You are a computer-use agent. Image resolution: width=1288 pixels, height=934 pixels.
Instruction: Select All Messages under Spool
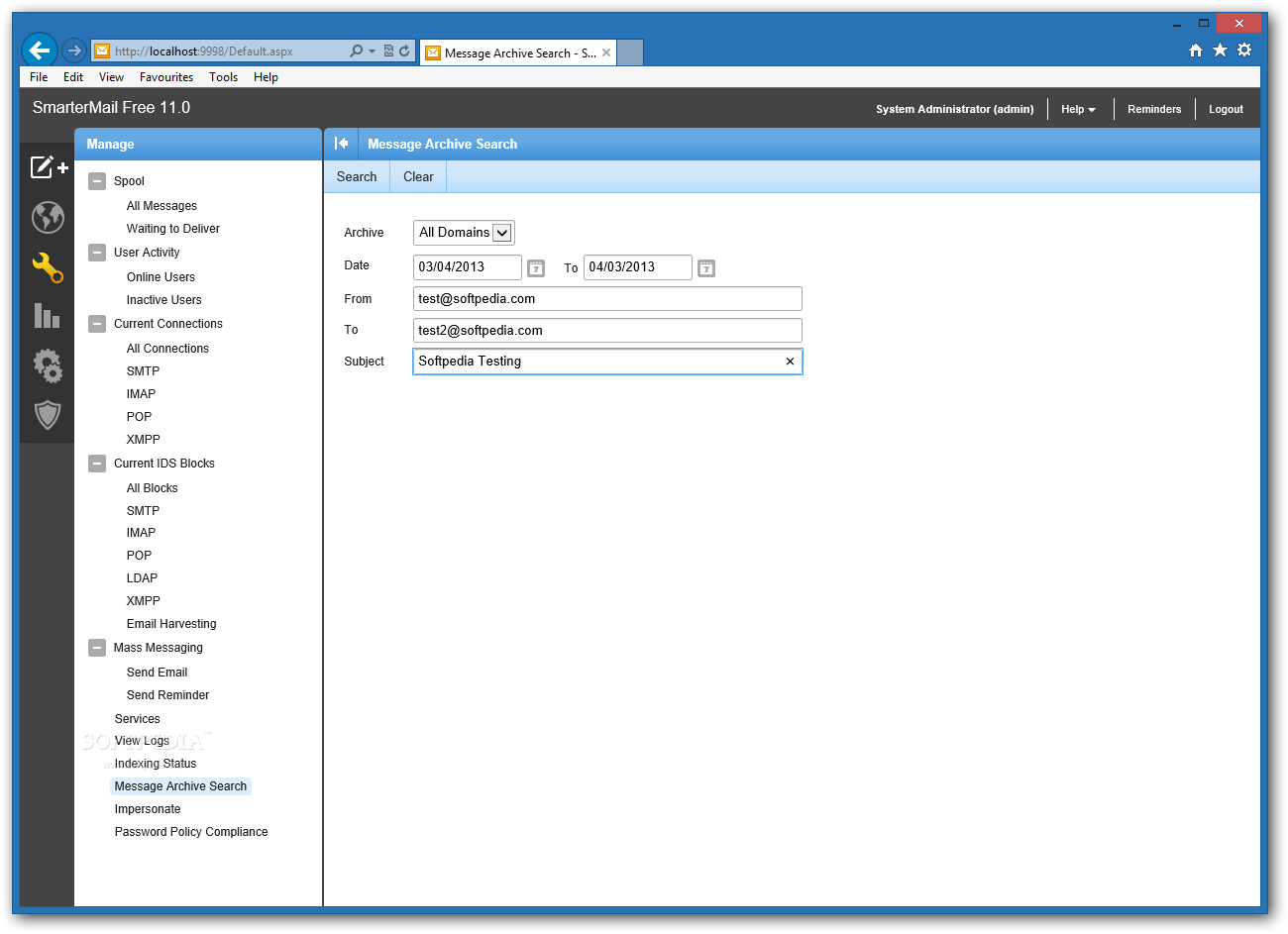[161, 206]
